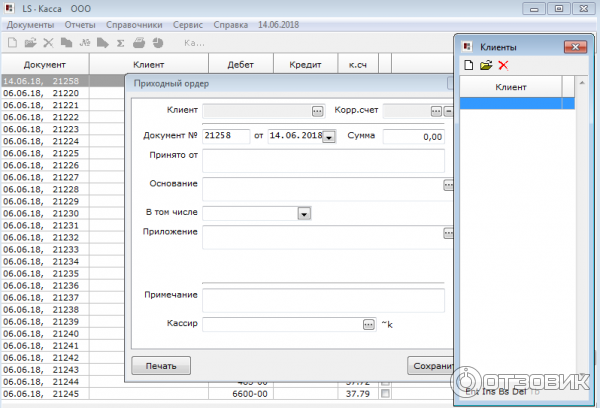Open the Клиент ellipsis picker
Viewport: 600px width, 408px height.
point(318,110)
